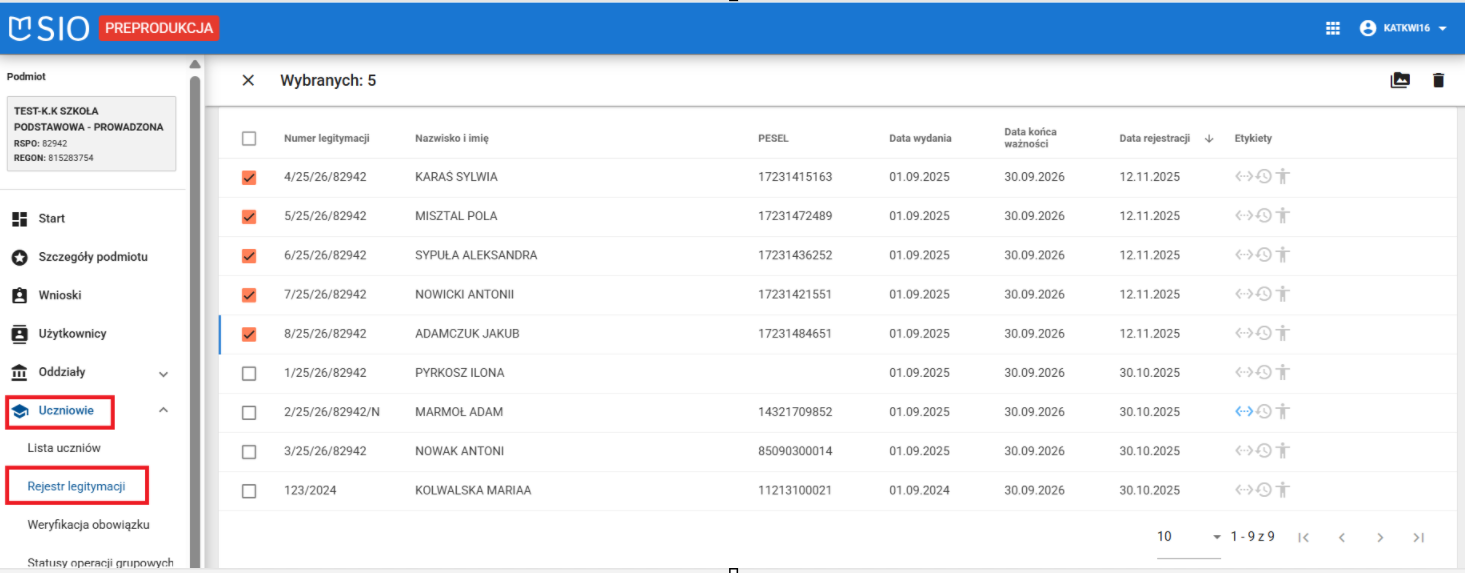Toggle the select-all header checkbox

pyautogui.click(x=249, y=138)
